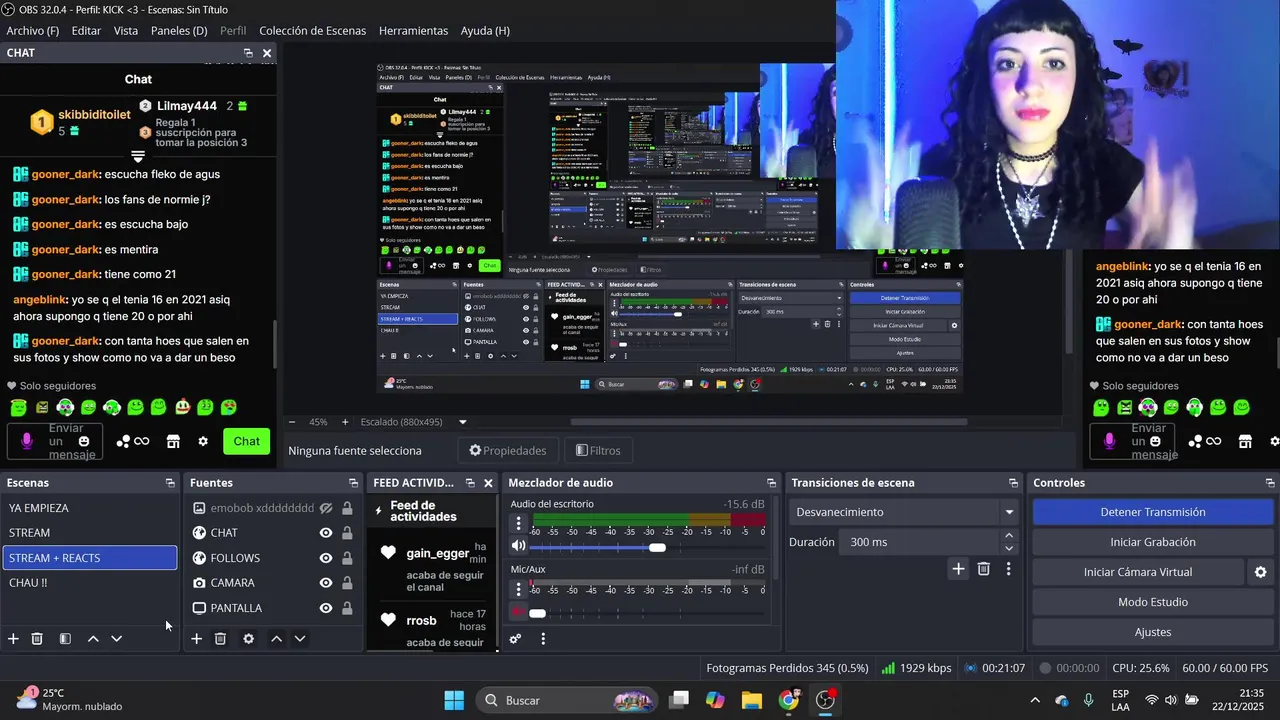
Task: Hide the CAMARA source
Action: [x=326, y=583]
